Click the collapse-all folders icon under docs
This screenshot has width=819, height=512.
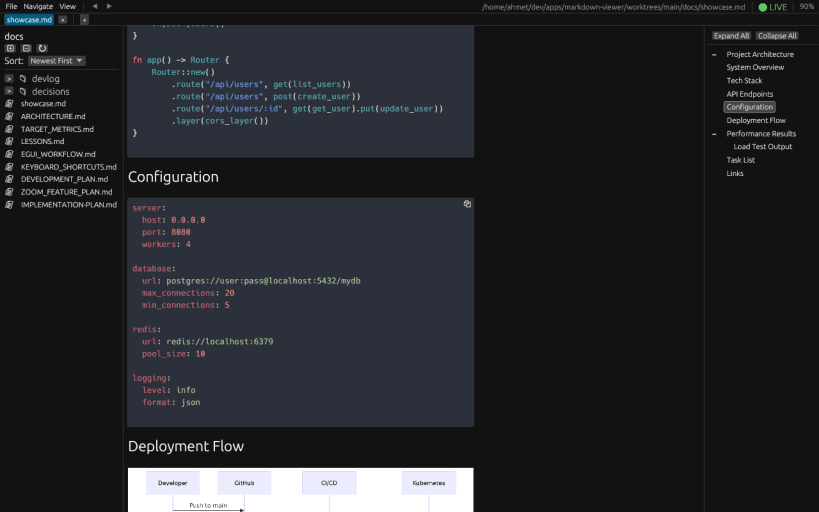[26, 48]
